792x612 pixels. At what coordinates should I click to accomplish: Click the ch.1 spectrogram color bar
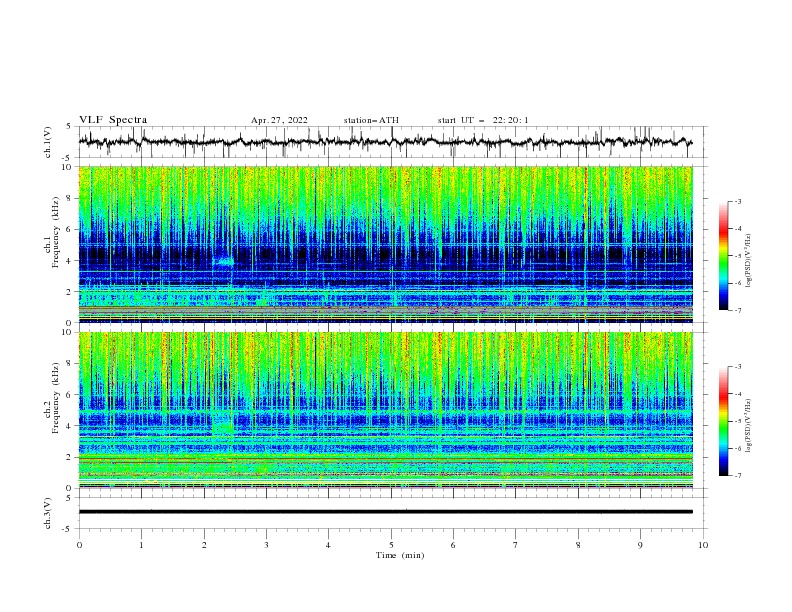[x=724, y=256]
